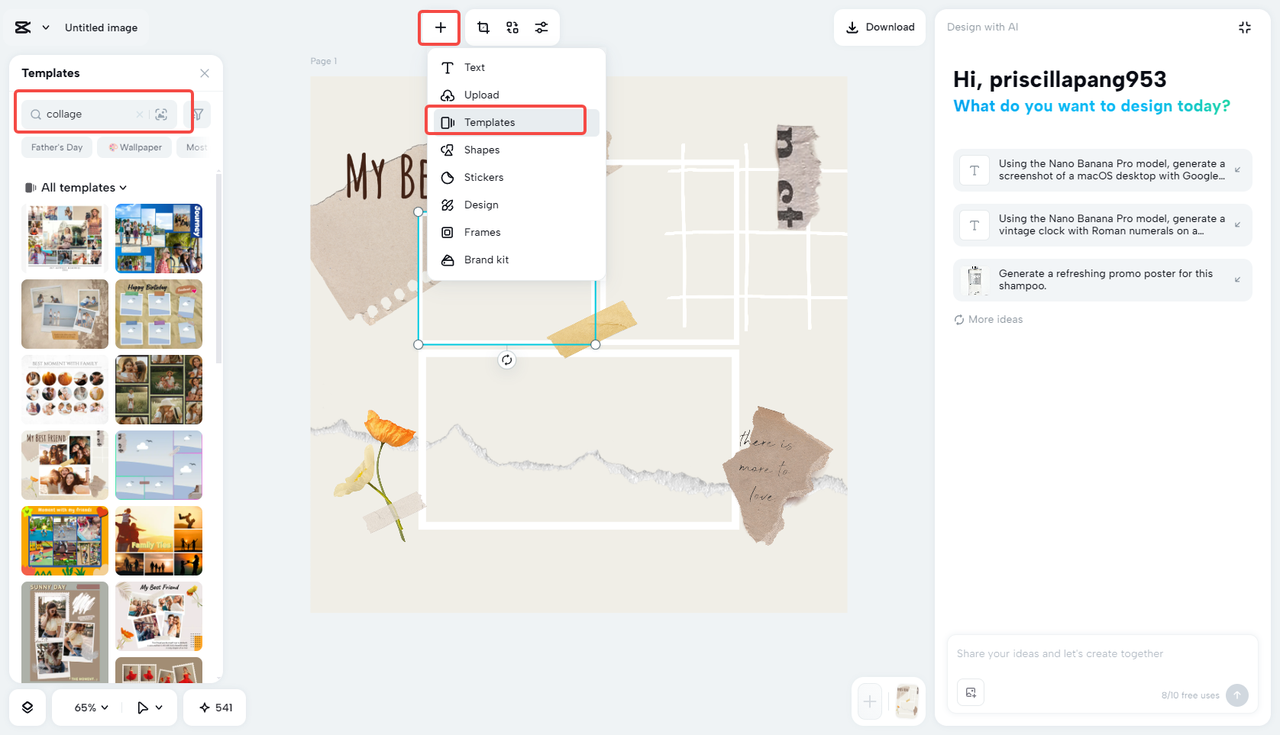
Task: Open the template filter icon
Action: pos(198,115)
